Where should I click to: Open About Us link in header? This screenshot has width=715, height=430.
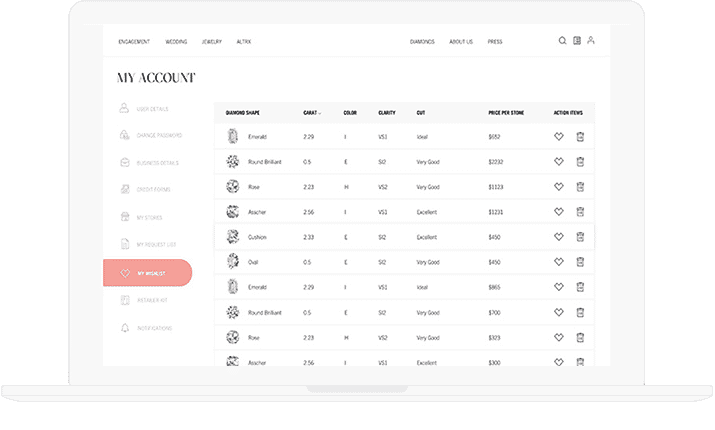point(461,42)
